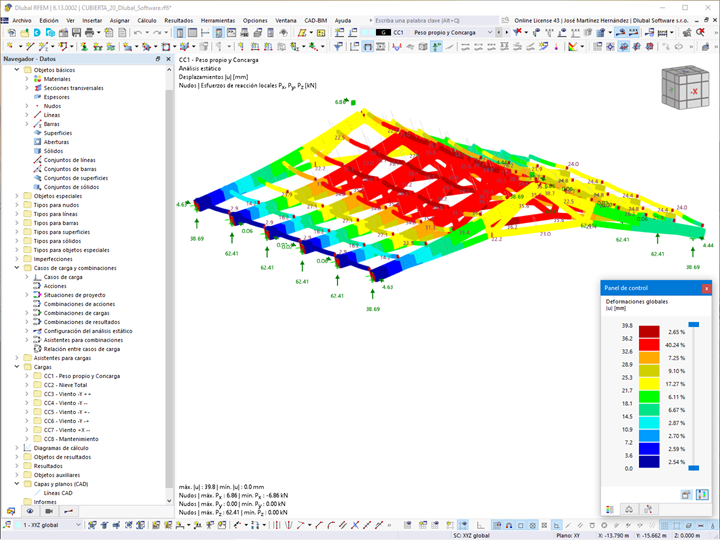Click the view cube -X face
This screenshot has height=540, width=720.
(x=694, y=91)
